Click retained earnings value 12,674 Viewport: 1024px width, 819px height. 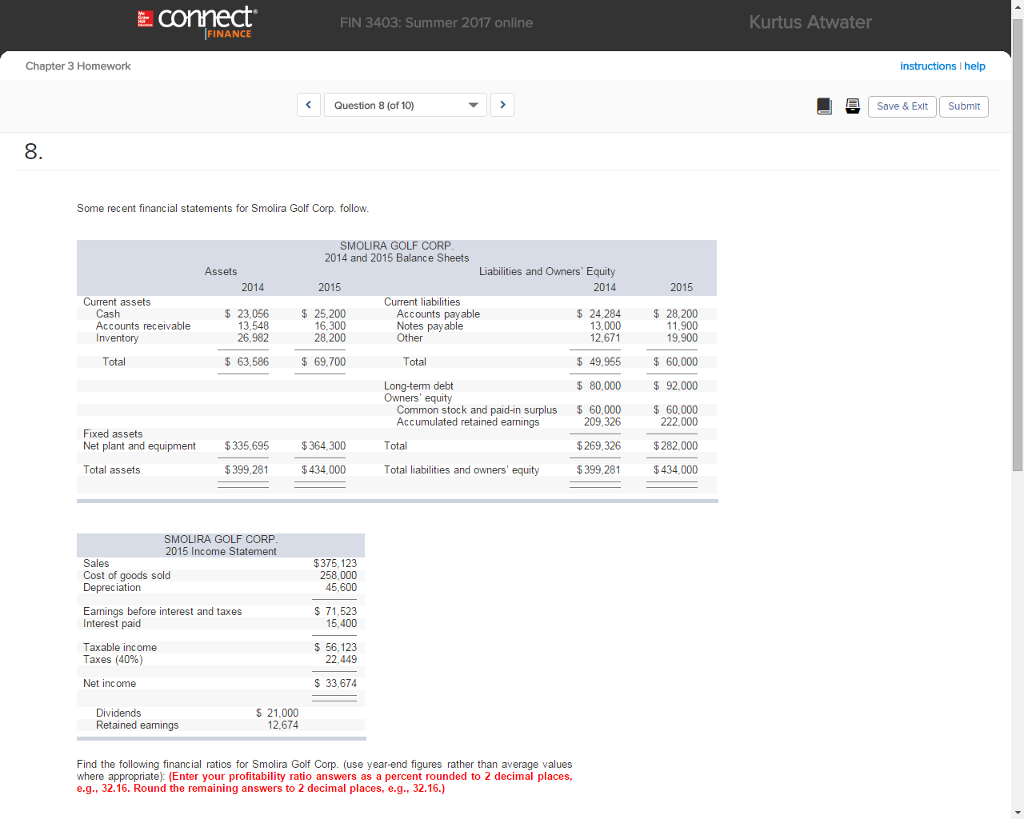283,725
